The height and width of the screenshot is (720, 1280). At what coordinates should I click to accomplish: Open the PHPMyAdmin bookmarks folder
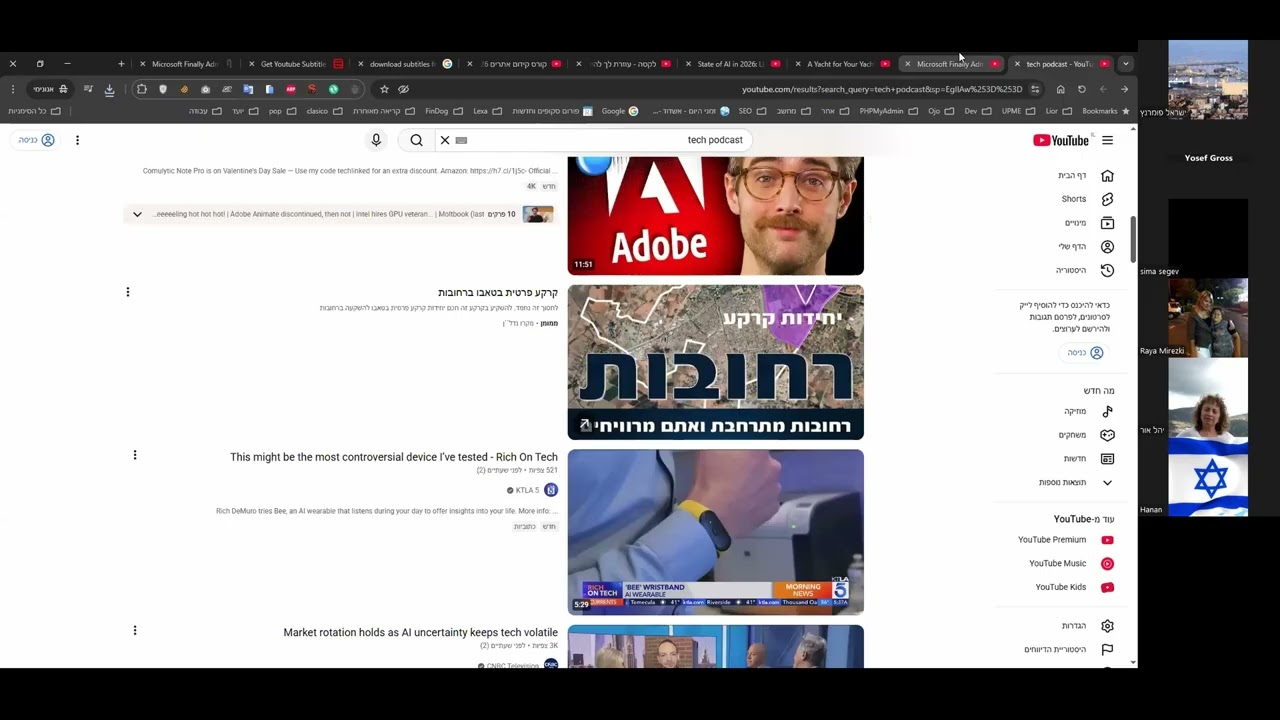point(888,111)
